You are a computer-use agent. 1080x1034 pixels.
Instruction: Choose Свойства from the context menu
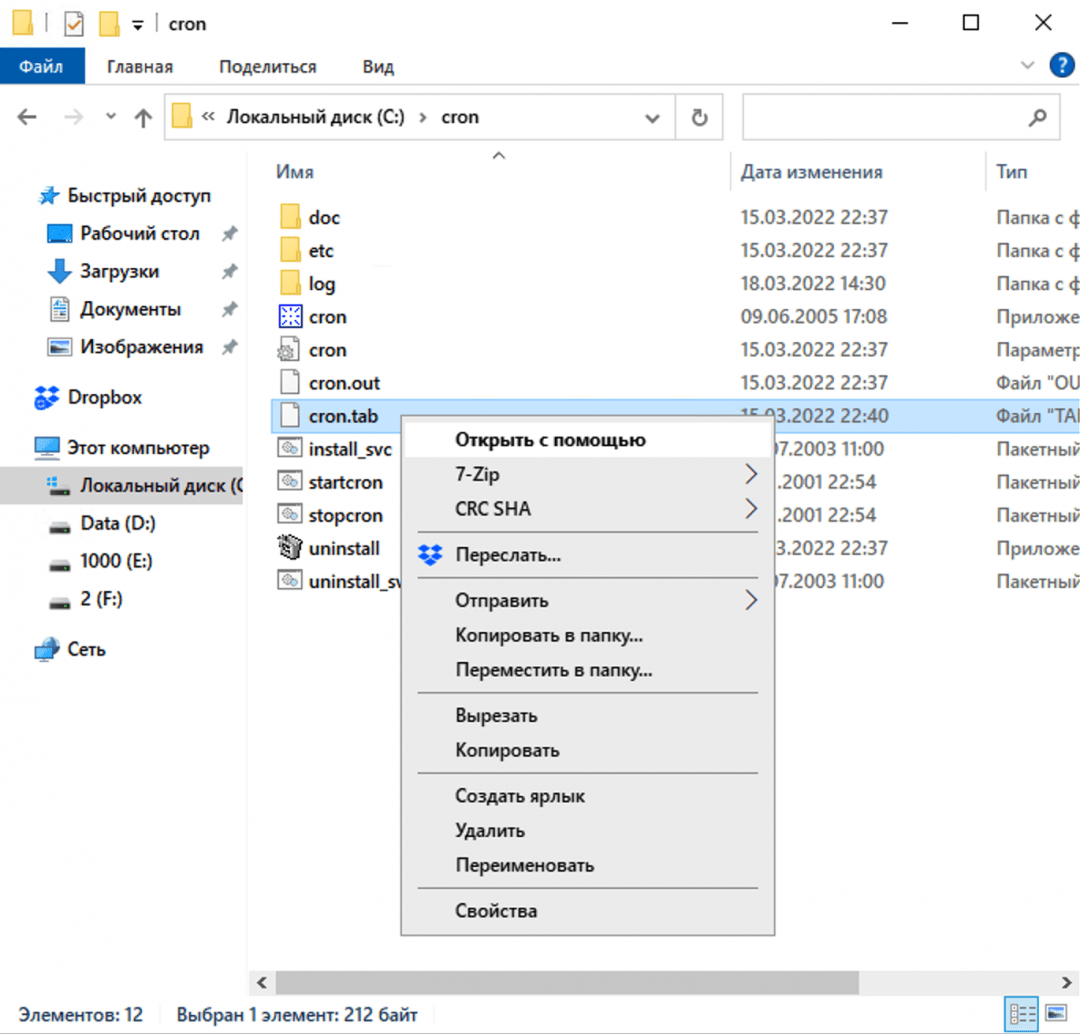pyautogui.click(x=496, y=911)
